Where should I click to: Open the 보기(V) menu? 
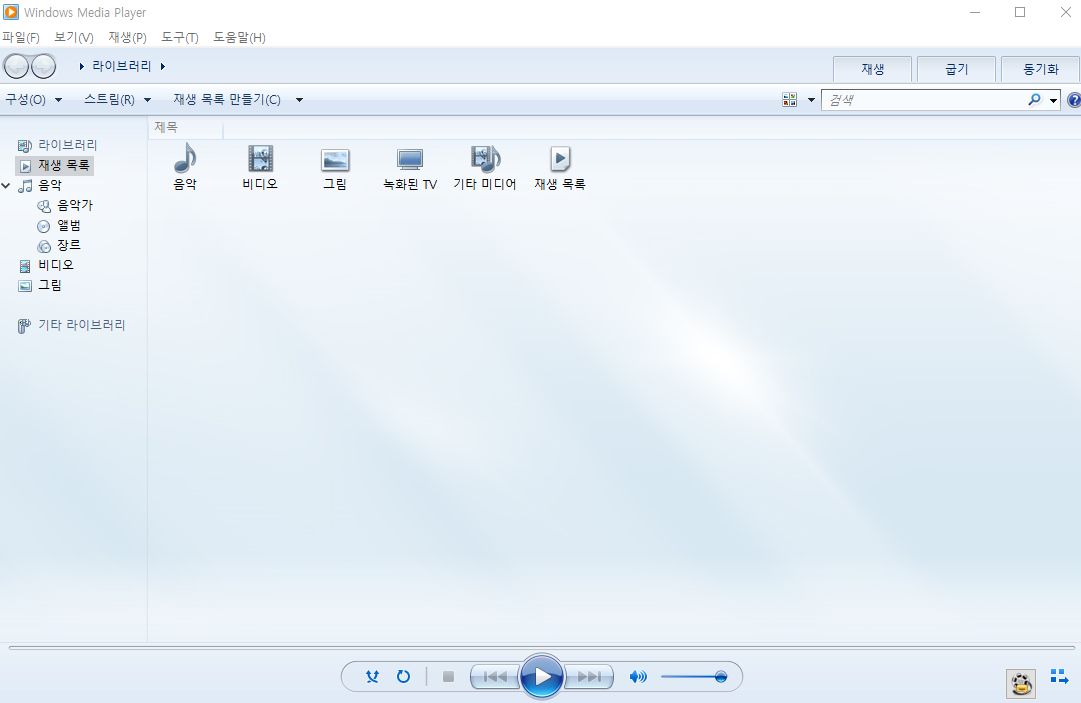74,37
